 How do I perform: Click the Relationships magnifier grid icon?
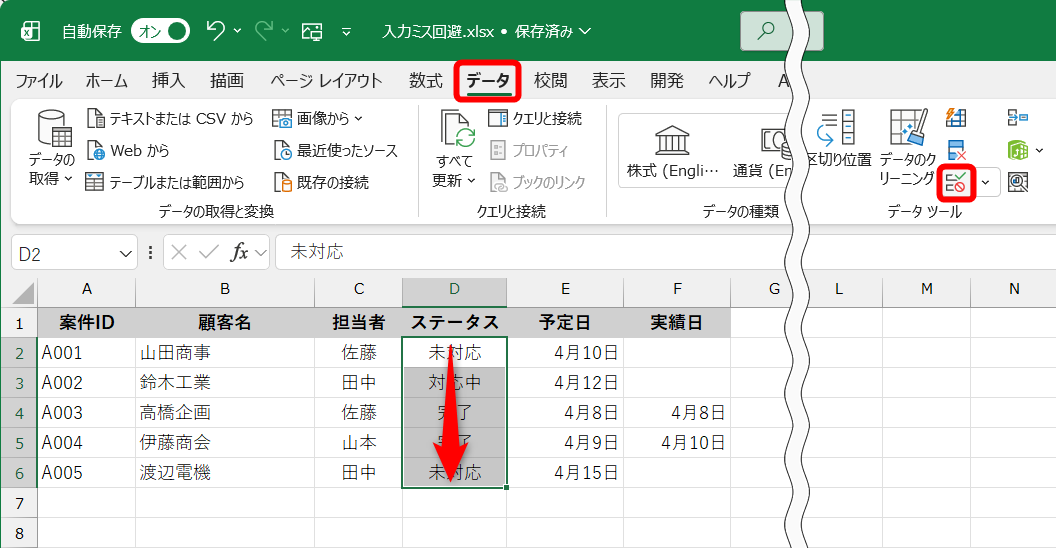tap(1018, 182)
